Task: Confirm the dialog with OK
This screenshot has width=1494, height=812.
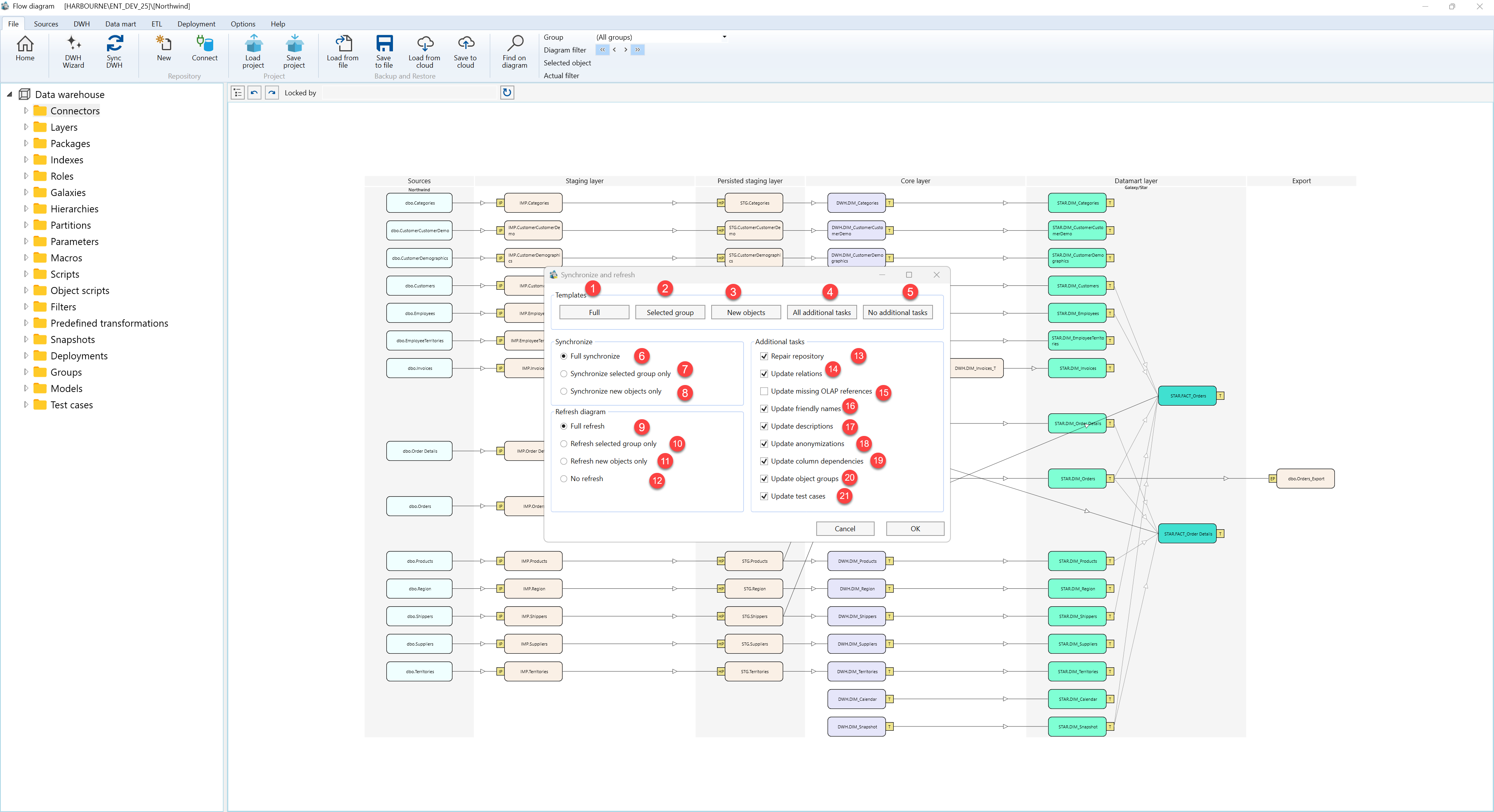Action: pyautogui.click(x=915, y=528)
